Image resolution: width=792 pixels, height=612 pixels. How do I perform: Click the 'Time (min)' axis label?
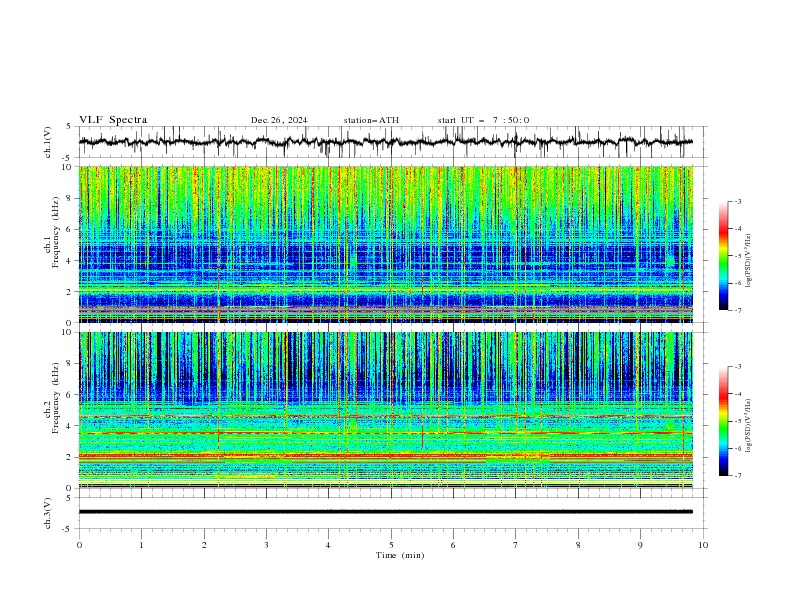[400, 555]
